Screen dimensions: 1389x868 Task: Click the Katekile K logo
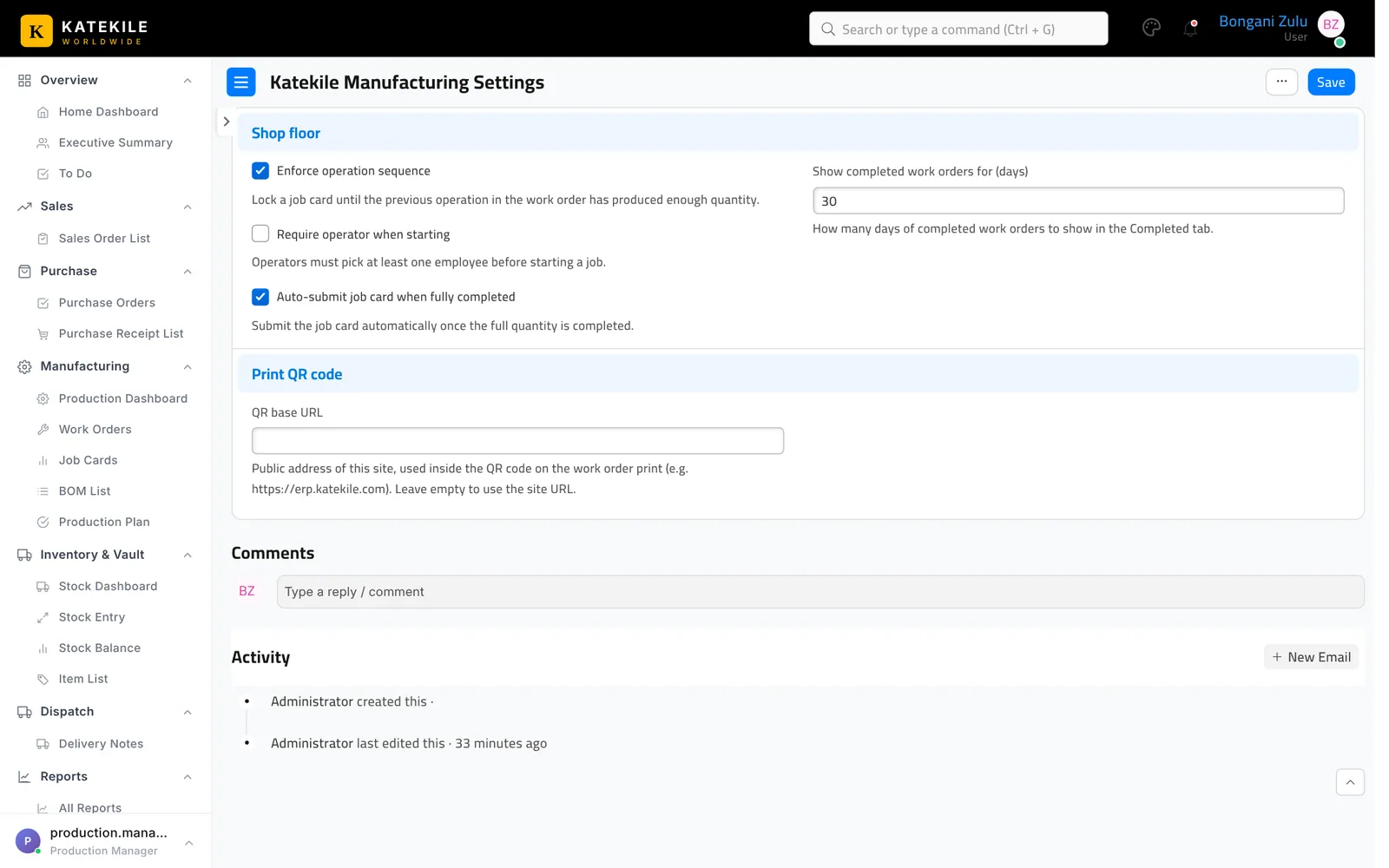click(36, 31)
